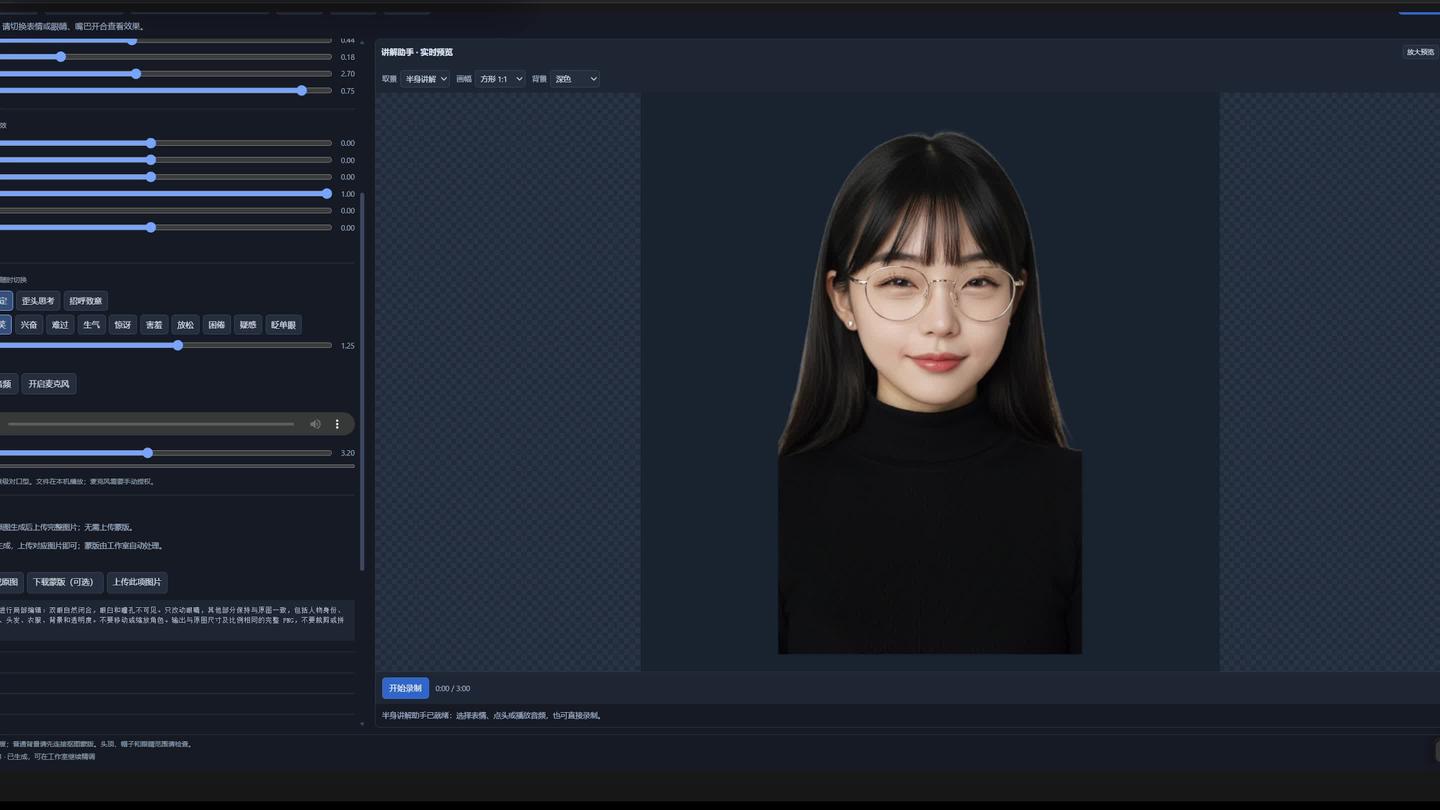
Task: Switch expression to 困倦
Action: pos(216,325)
